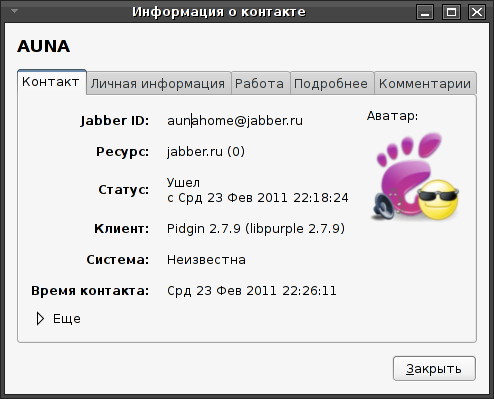Open the Личная информация tab
The height and width of the screenshot is (399, 494).
(x=158, y=83)
